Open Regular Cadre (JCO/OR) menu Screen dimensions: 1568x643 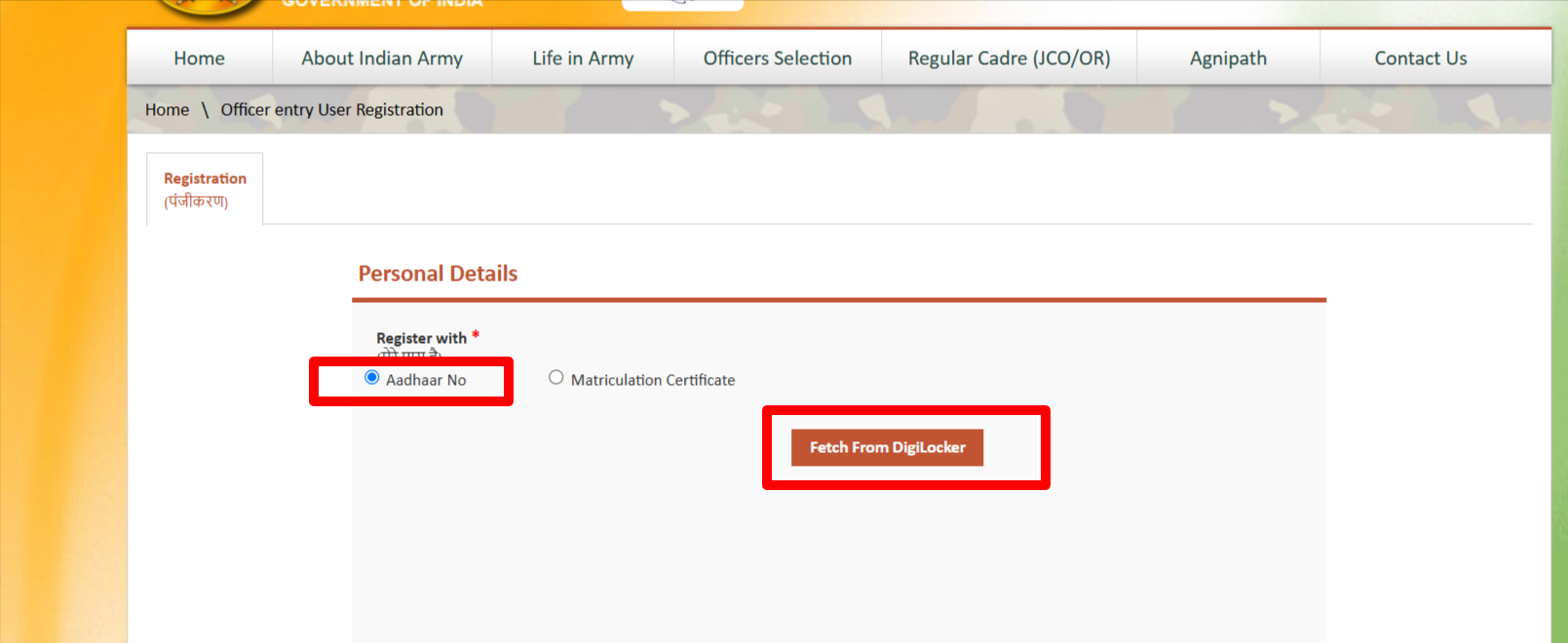(1009, 58)
